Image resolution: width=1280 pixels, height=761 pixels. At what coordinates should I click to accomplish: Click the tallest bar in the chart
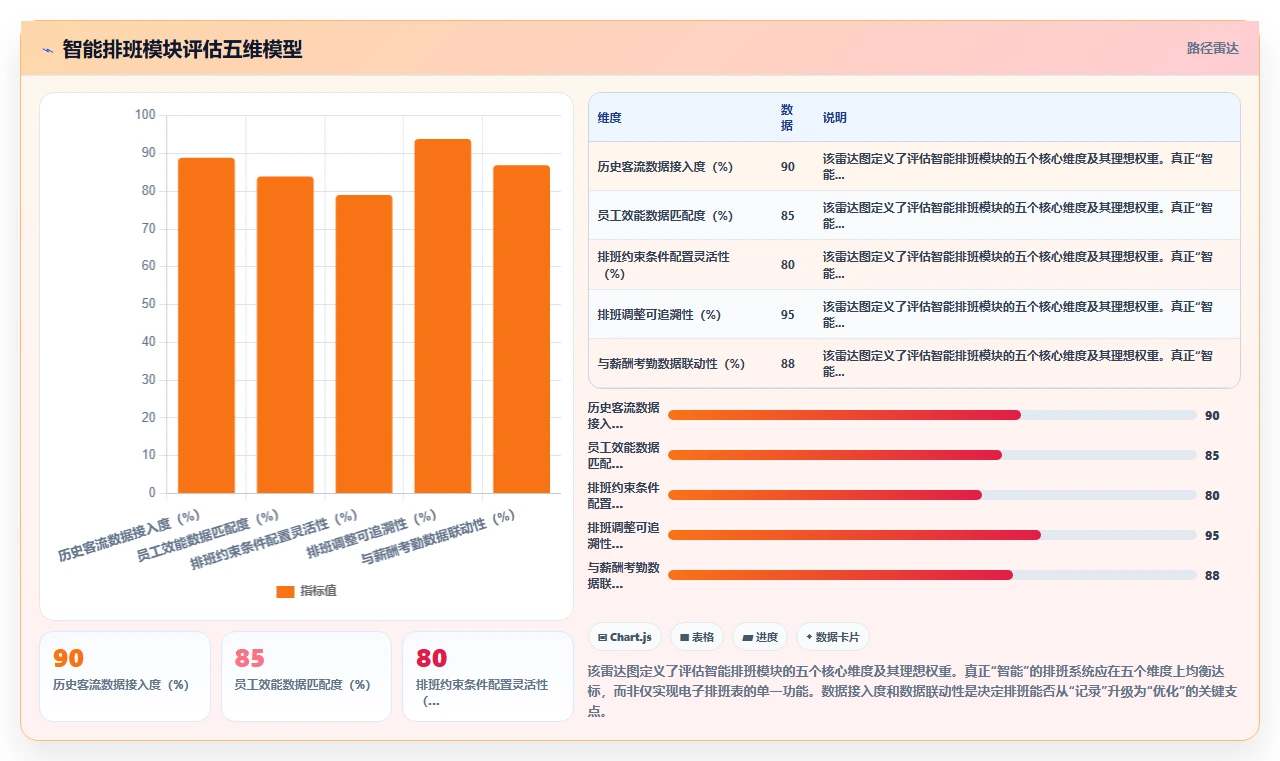point(442,316)
